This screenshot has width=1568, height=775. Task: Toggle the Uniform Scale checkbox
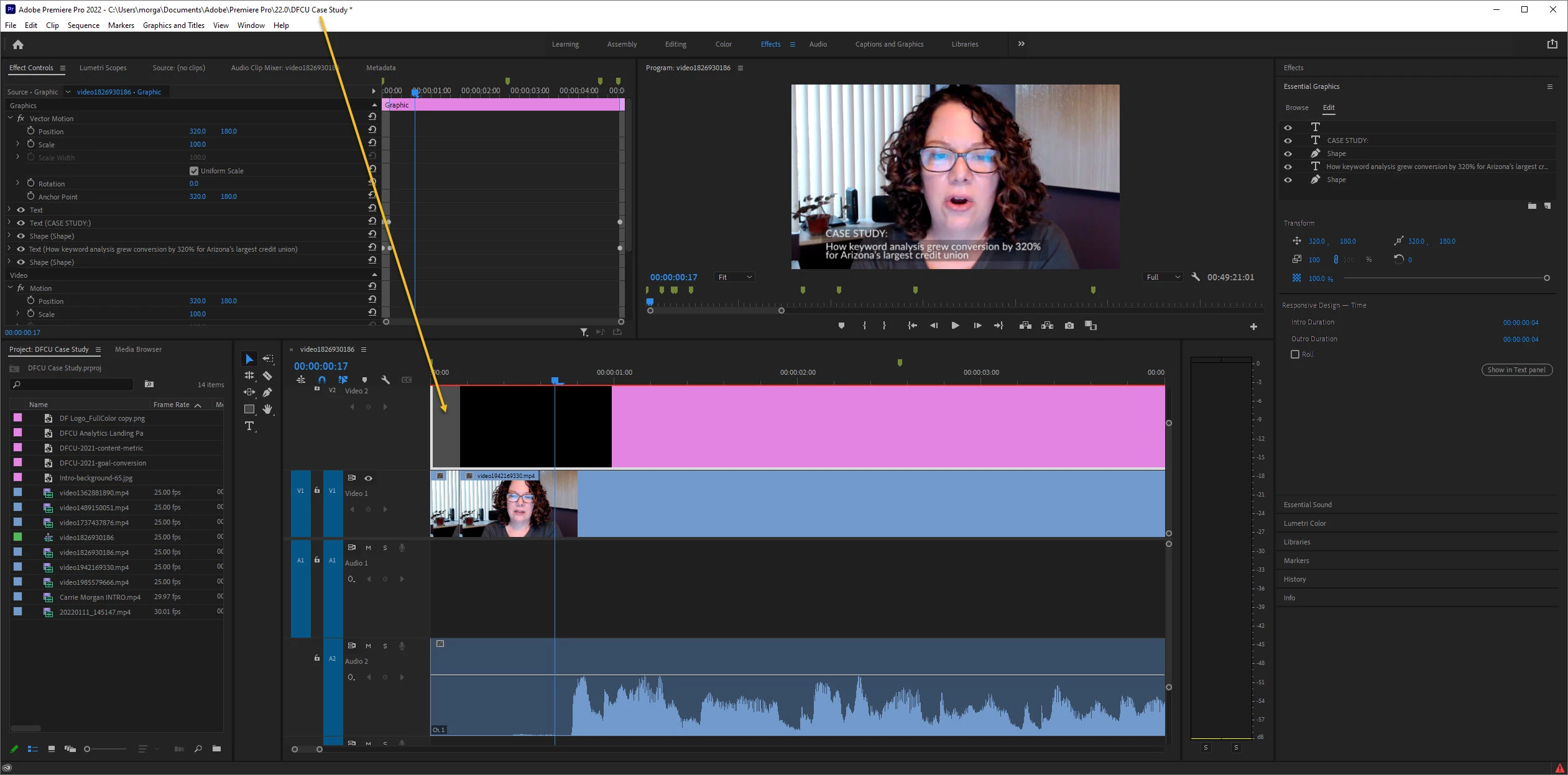pyautogui.click(x=194, y=170)
